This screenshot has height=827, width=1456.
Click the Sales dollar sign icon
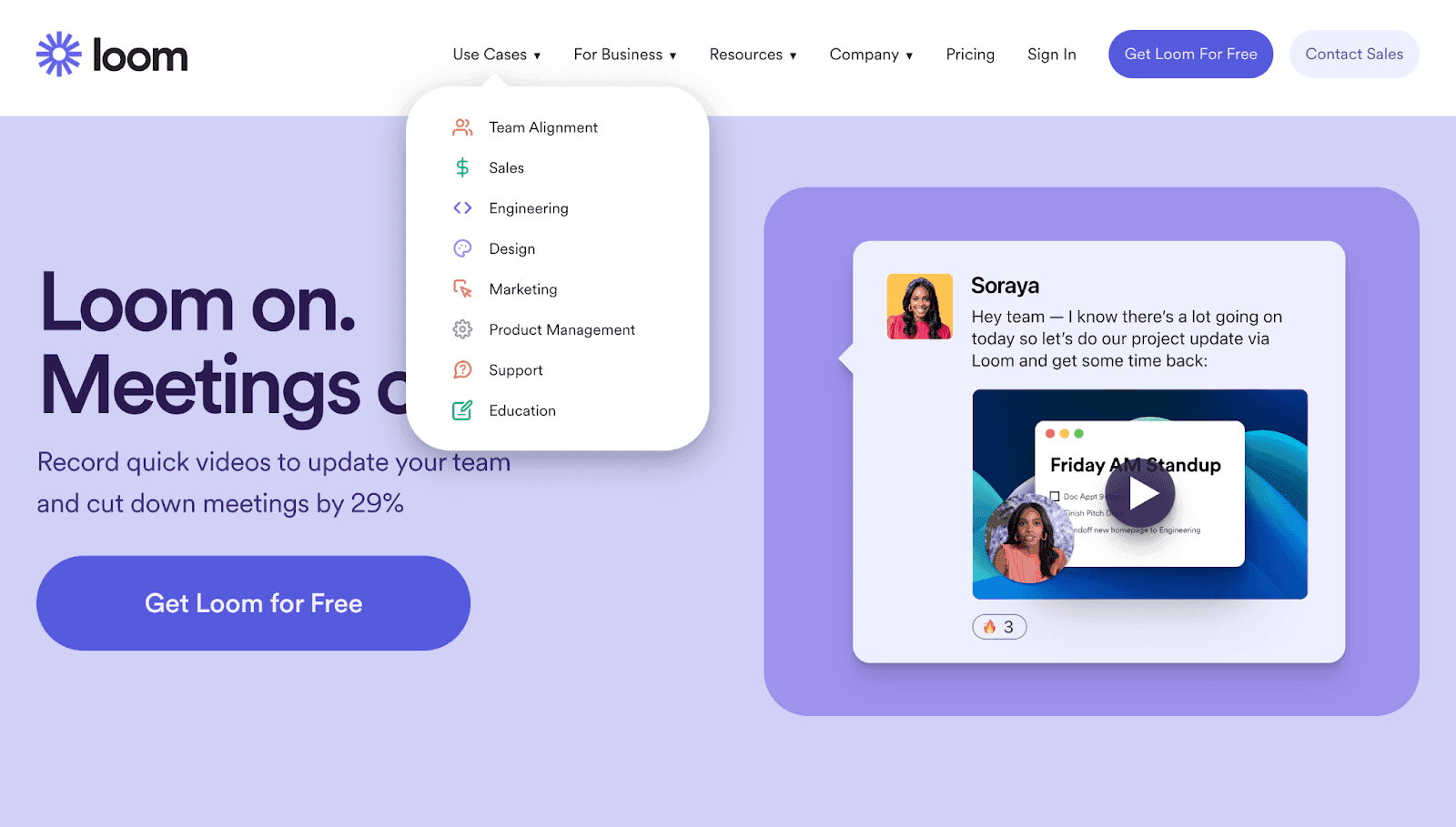tap(462, 167)
